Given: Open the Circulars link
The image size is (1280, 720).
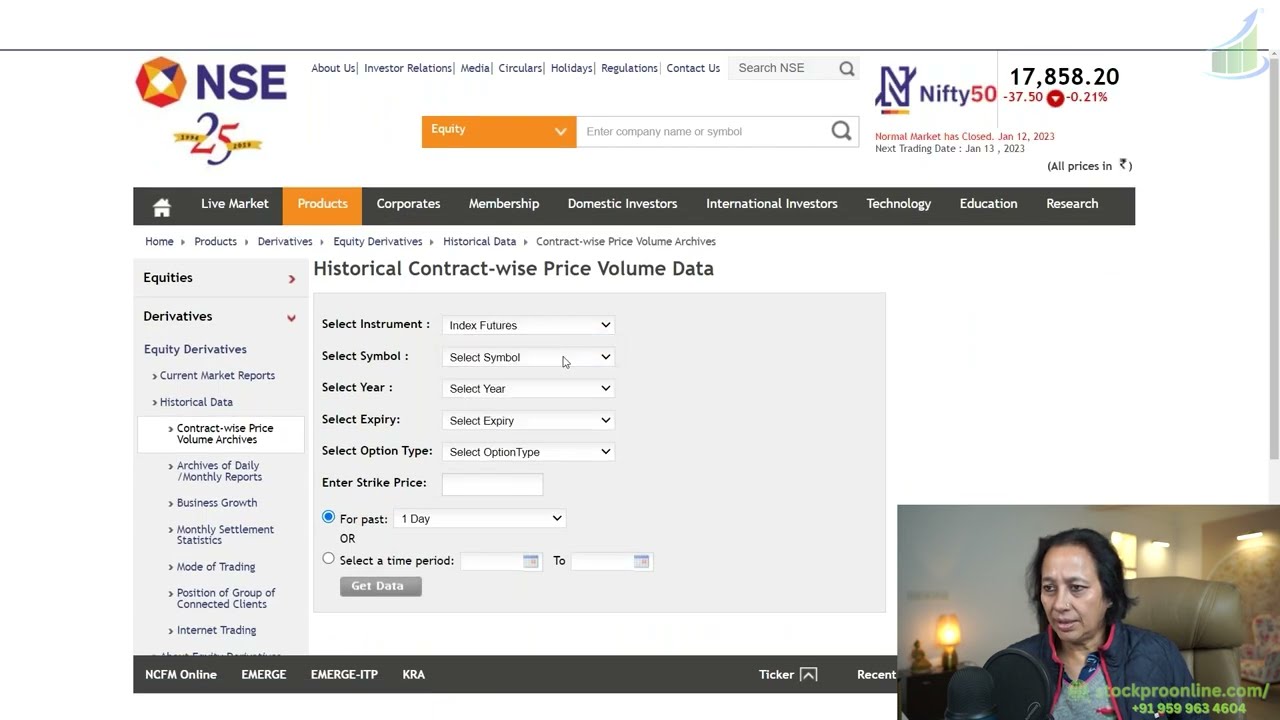Looking at the screenshot, I should pyautogui.click(x=520, y=68).
